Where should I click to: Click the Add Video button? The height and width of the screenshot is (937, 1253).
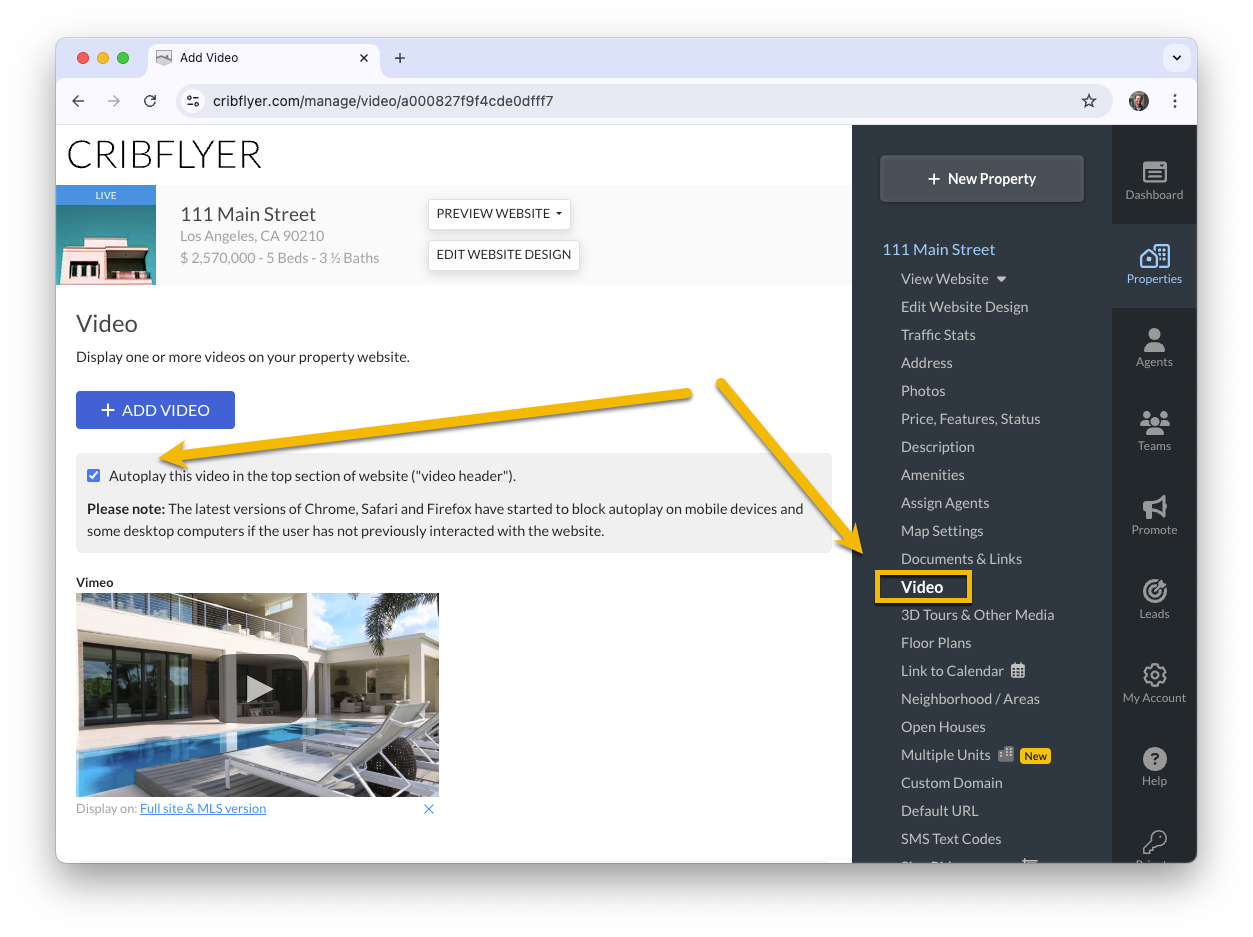coord(155,410)
